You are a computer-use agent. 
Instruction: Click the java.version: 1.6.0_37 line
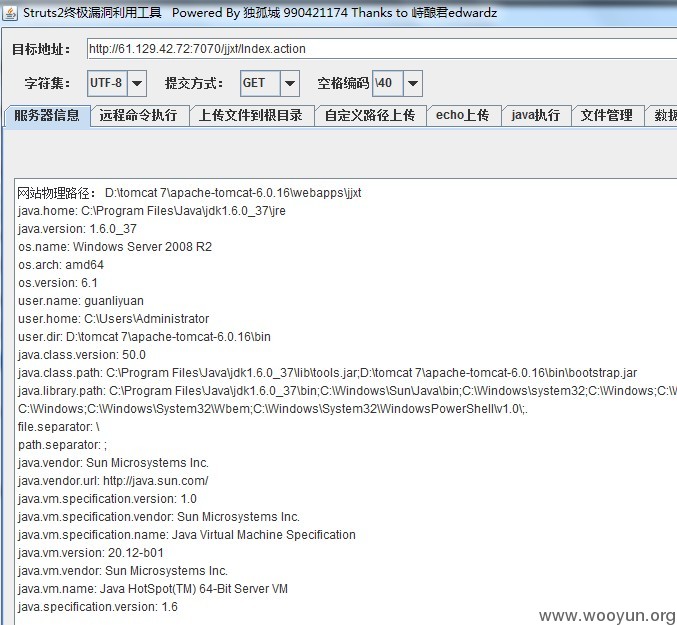pos(77,229)
